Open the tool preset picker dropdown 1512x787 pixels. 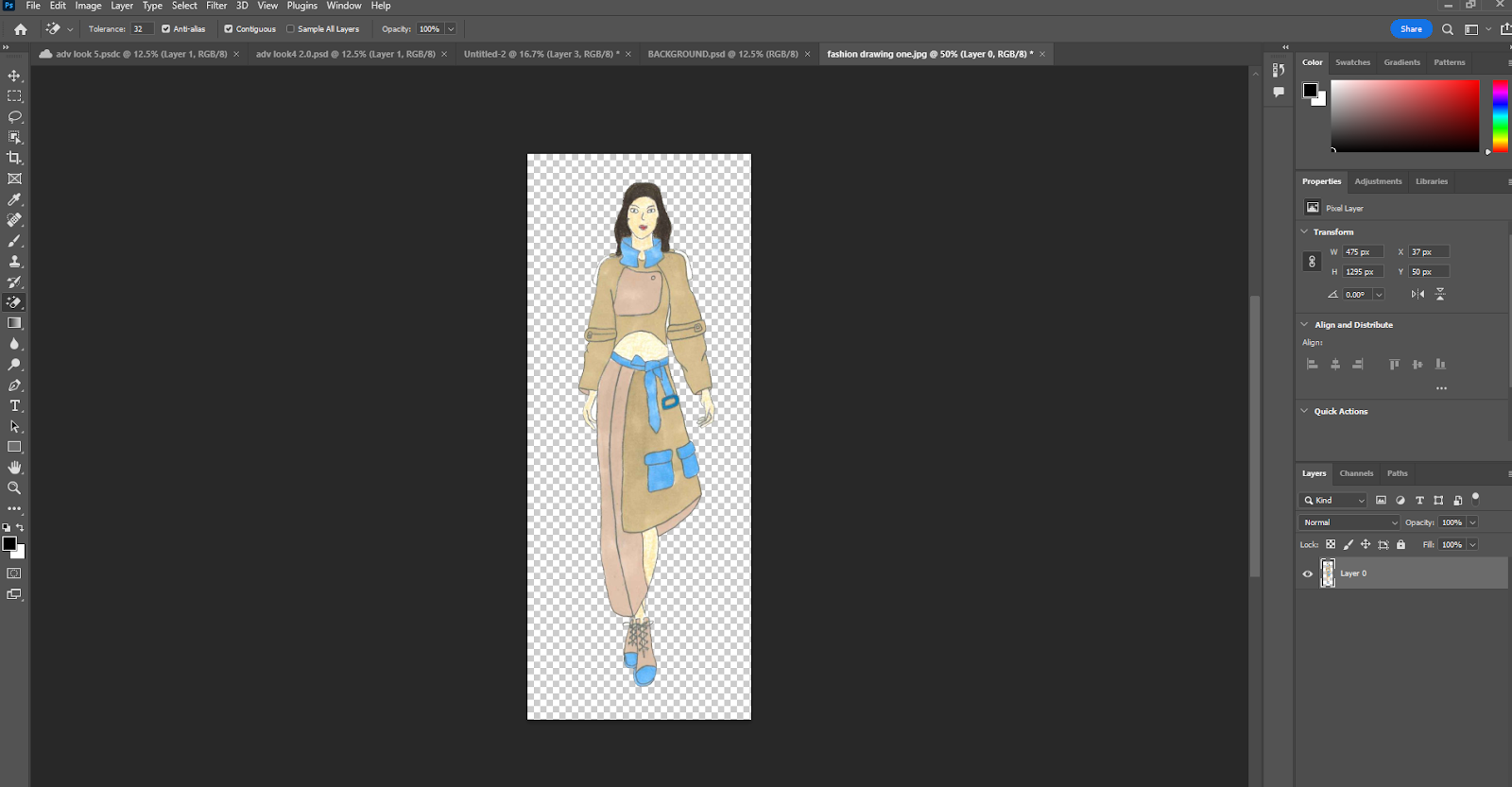click(x=70, y=29)
